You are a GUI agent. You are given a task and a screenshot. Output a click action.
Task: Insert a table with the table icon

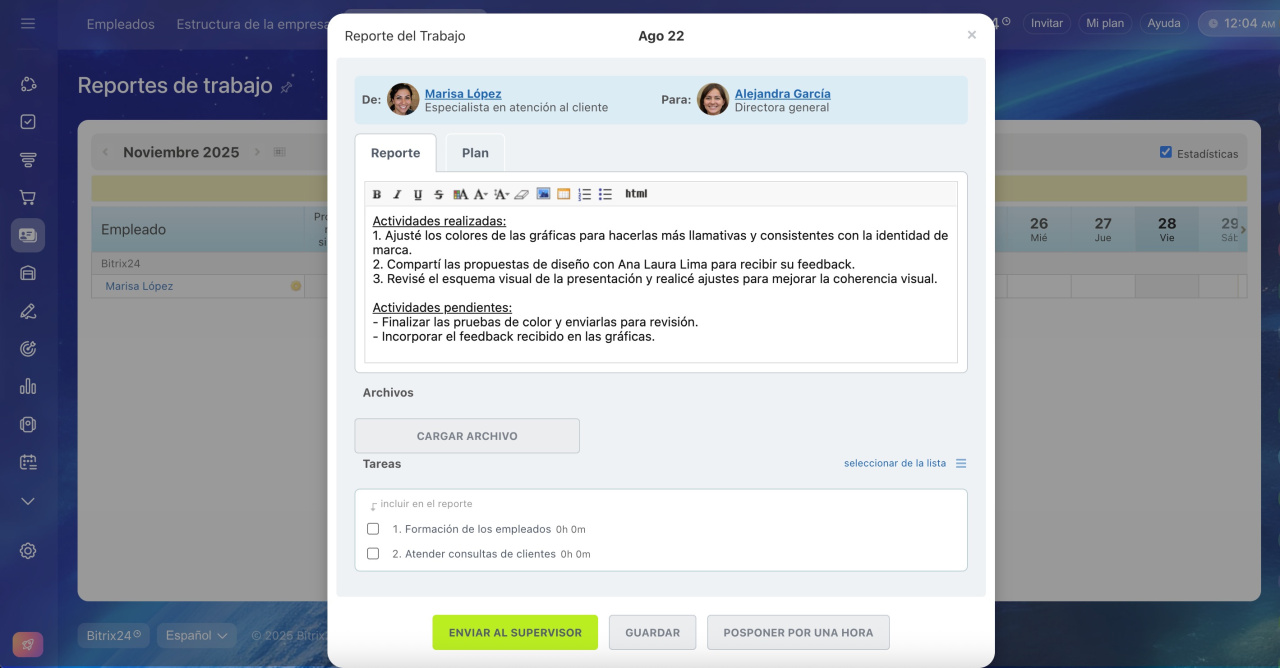pyautogui.click(x=564, y=194)
